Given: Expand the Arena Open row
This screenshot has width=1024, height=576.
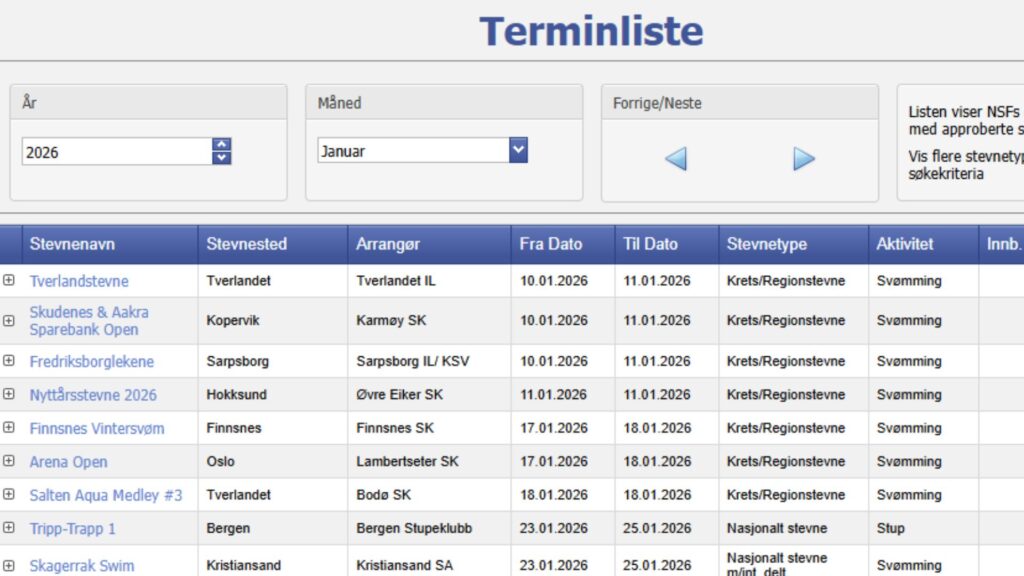Looking at the screenshot, I should (x=9, y=461).
